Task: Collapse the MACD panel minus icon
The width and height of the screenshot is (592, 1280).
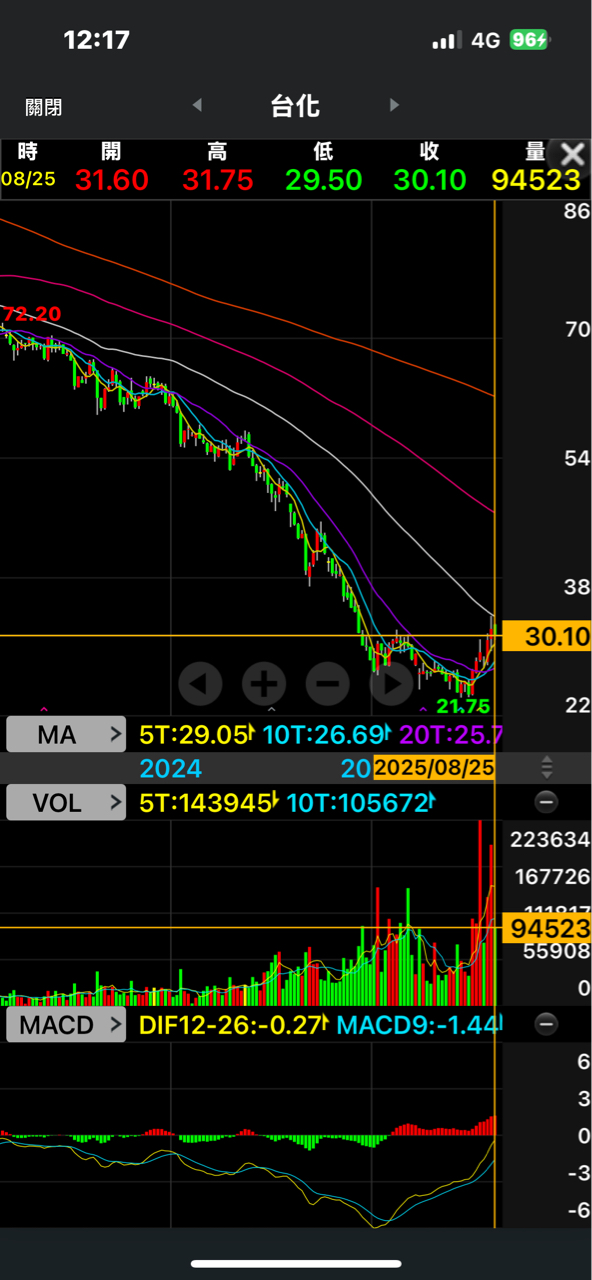Action: point(546,1024)
